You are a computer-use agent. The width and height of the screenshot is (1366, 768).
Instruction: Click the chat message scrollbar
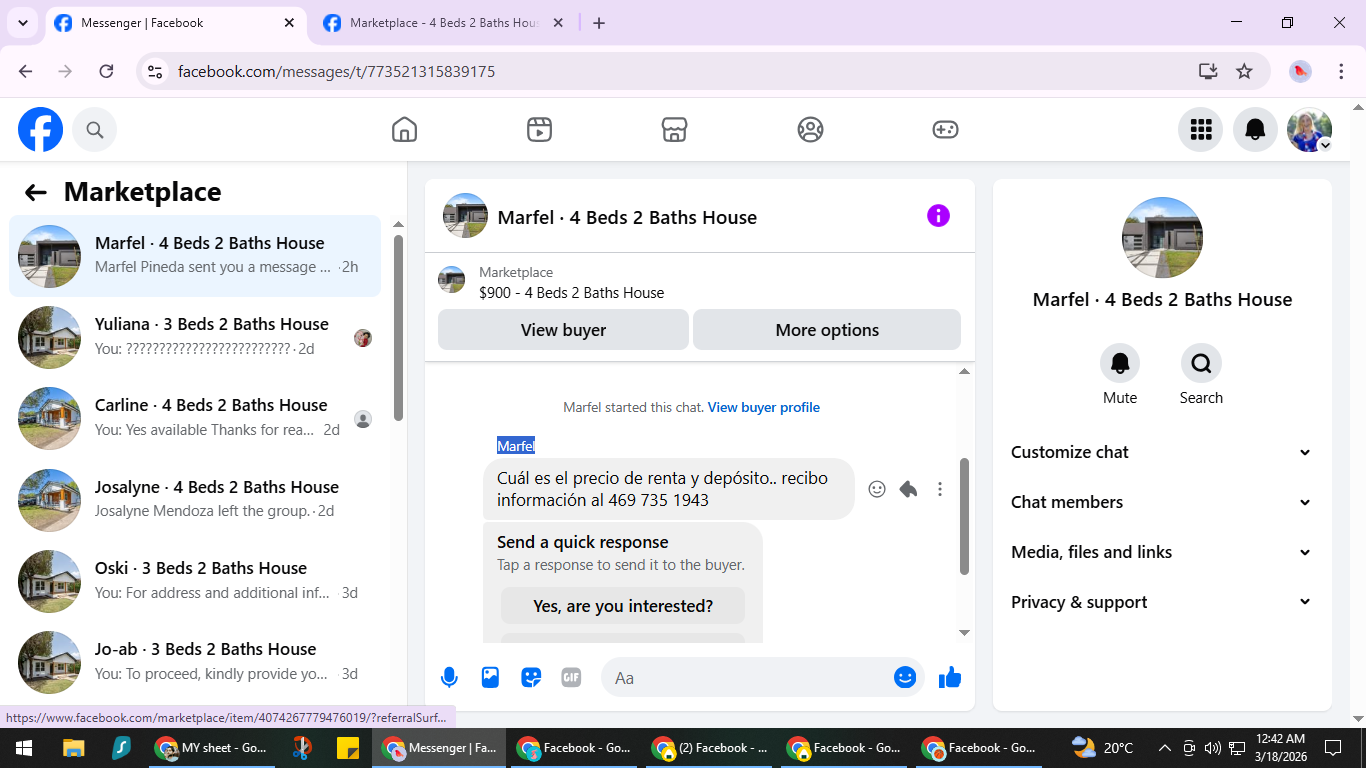(x=964, y=516)
